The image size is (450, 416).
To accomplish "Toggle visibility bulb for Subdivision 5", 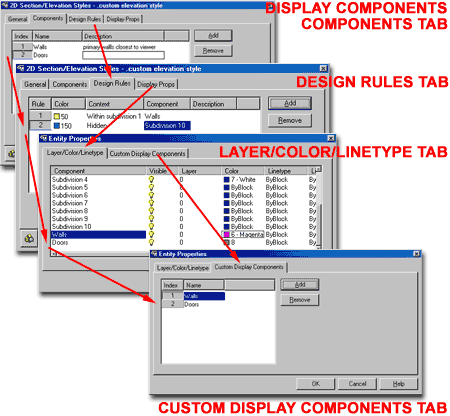I will click(151, 187).
